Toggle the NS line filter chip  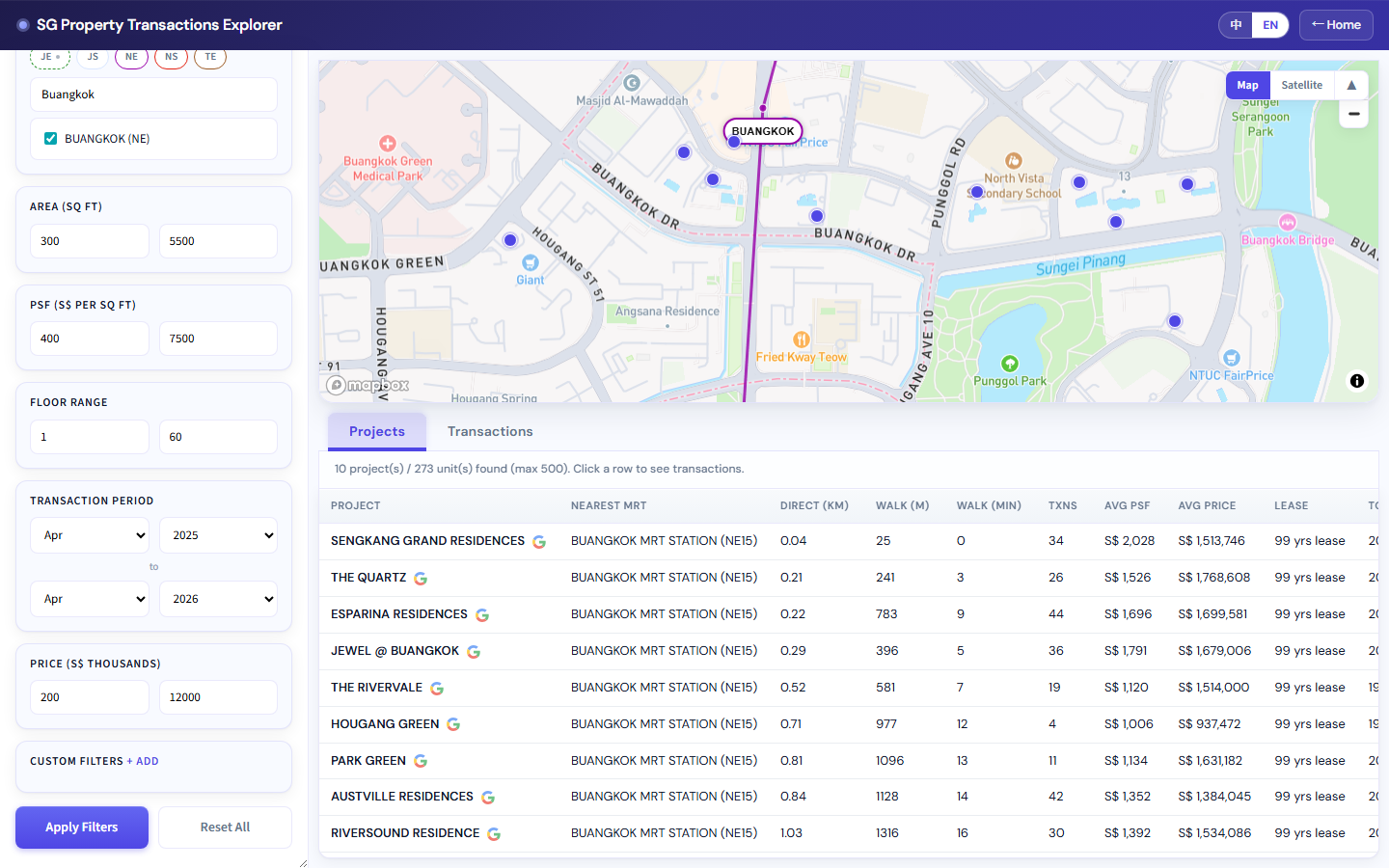(x=172, y=57)
